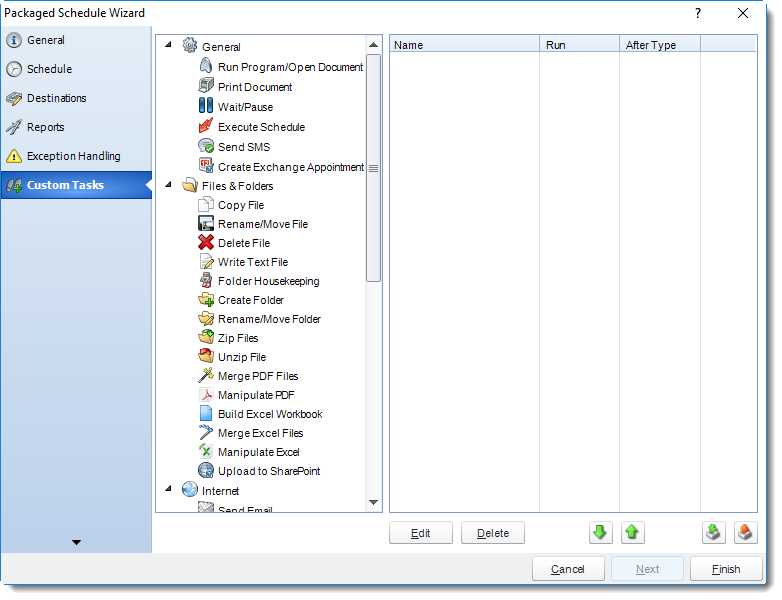The image size is (782, 600).
Task: Click the help question mark icon
Action: [x=698, y=13]
